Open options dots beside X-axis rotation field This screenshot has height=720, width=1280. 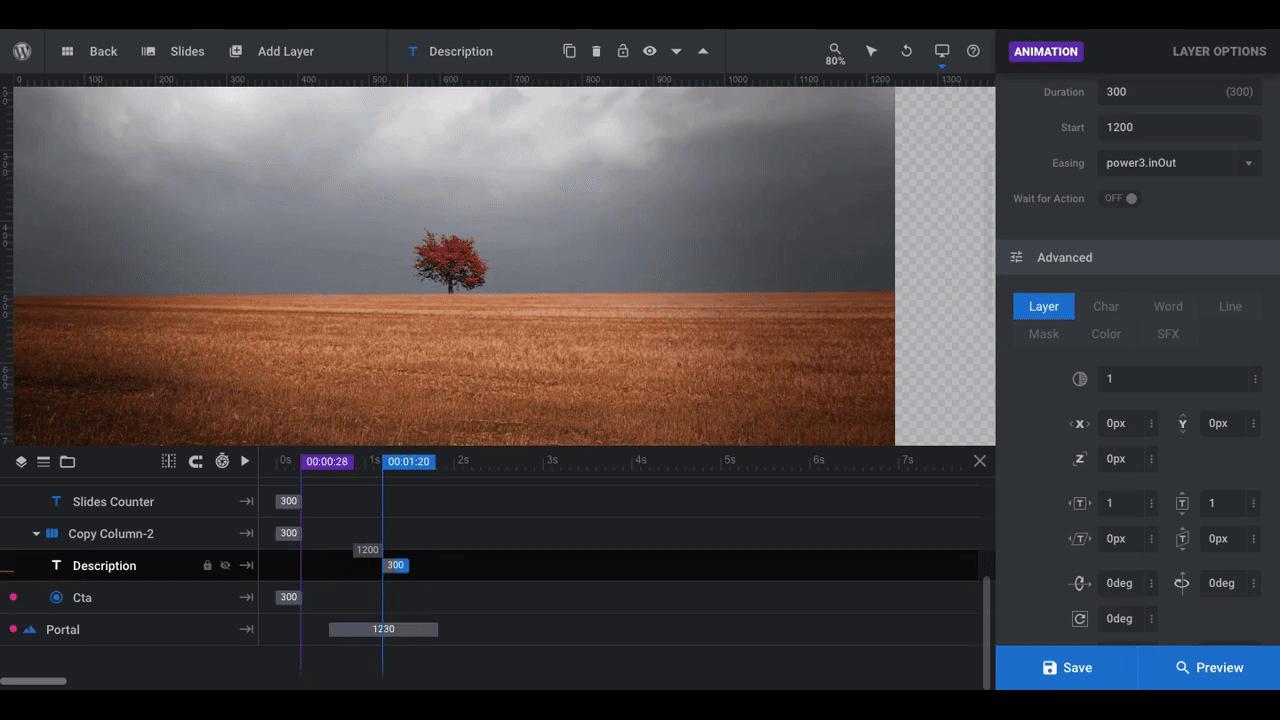[1151, 583]
